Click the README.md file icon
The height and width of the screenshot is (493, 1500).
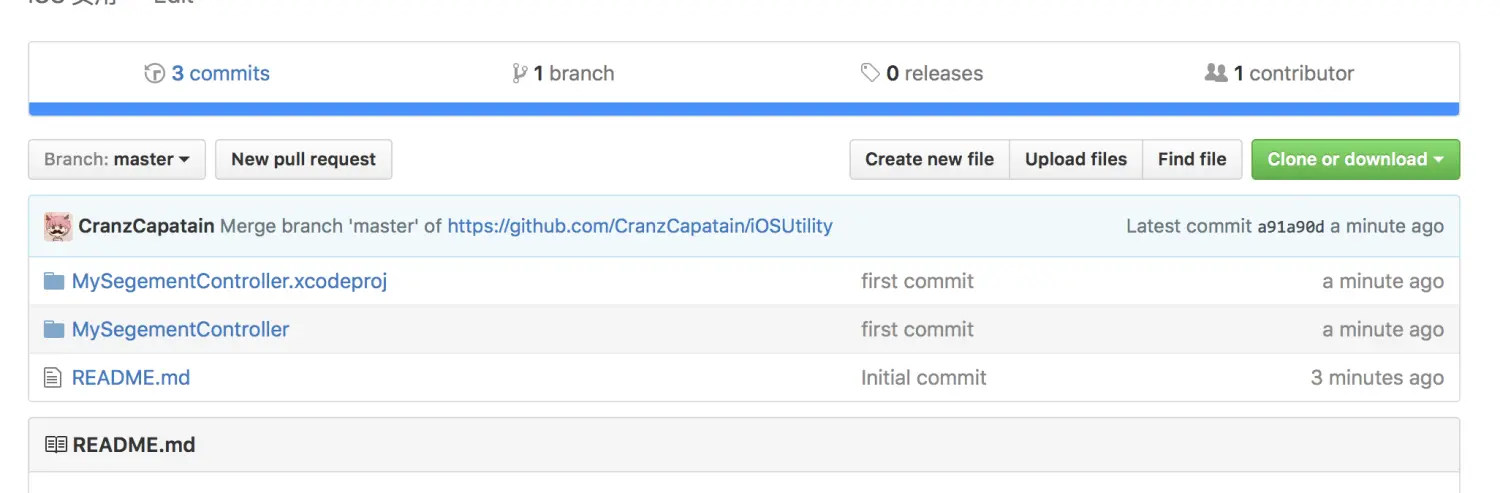(x=54, y=378)
